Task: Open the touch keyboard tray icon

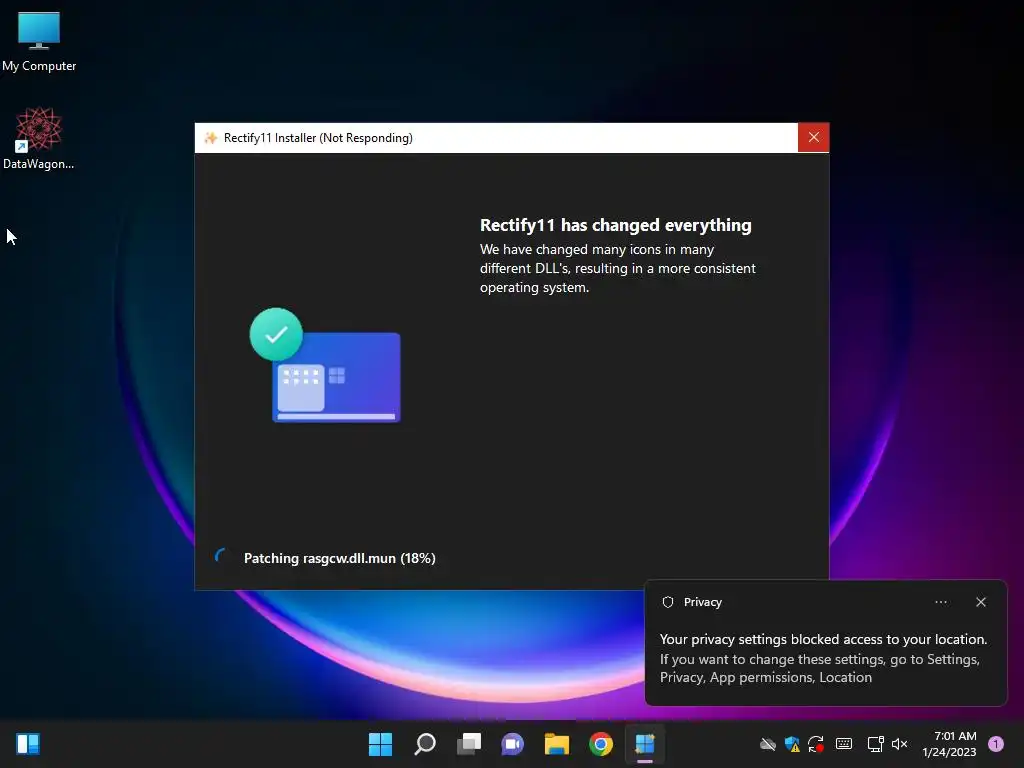Action: pos(844,744)
